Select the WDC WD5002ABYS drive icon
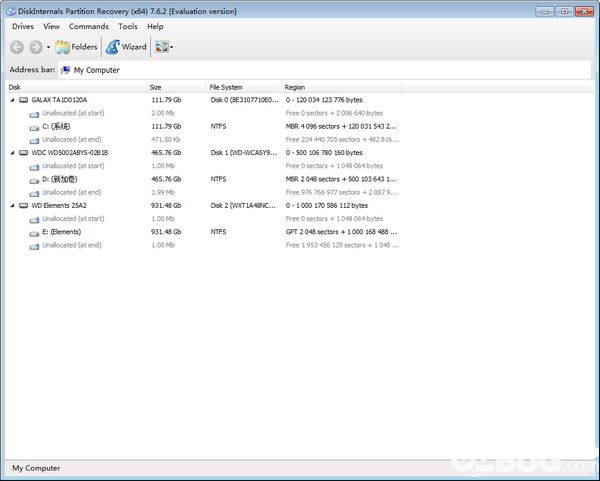 click(24, 153)
